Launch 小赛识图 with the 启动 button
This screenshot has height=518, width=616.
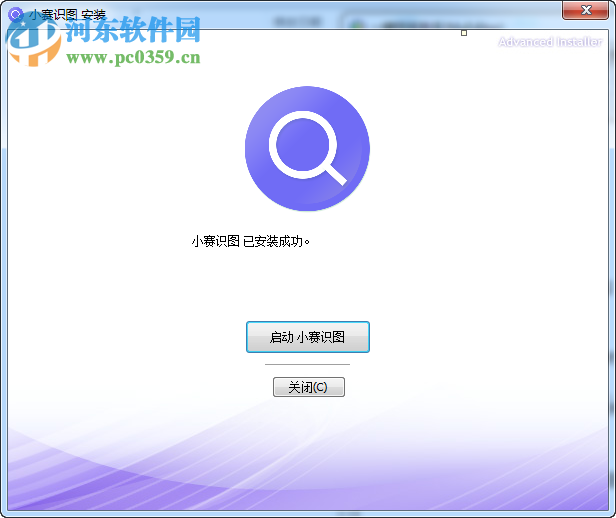tap(308, 337)
